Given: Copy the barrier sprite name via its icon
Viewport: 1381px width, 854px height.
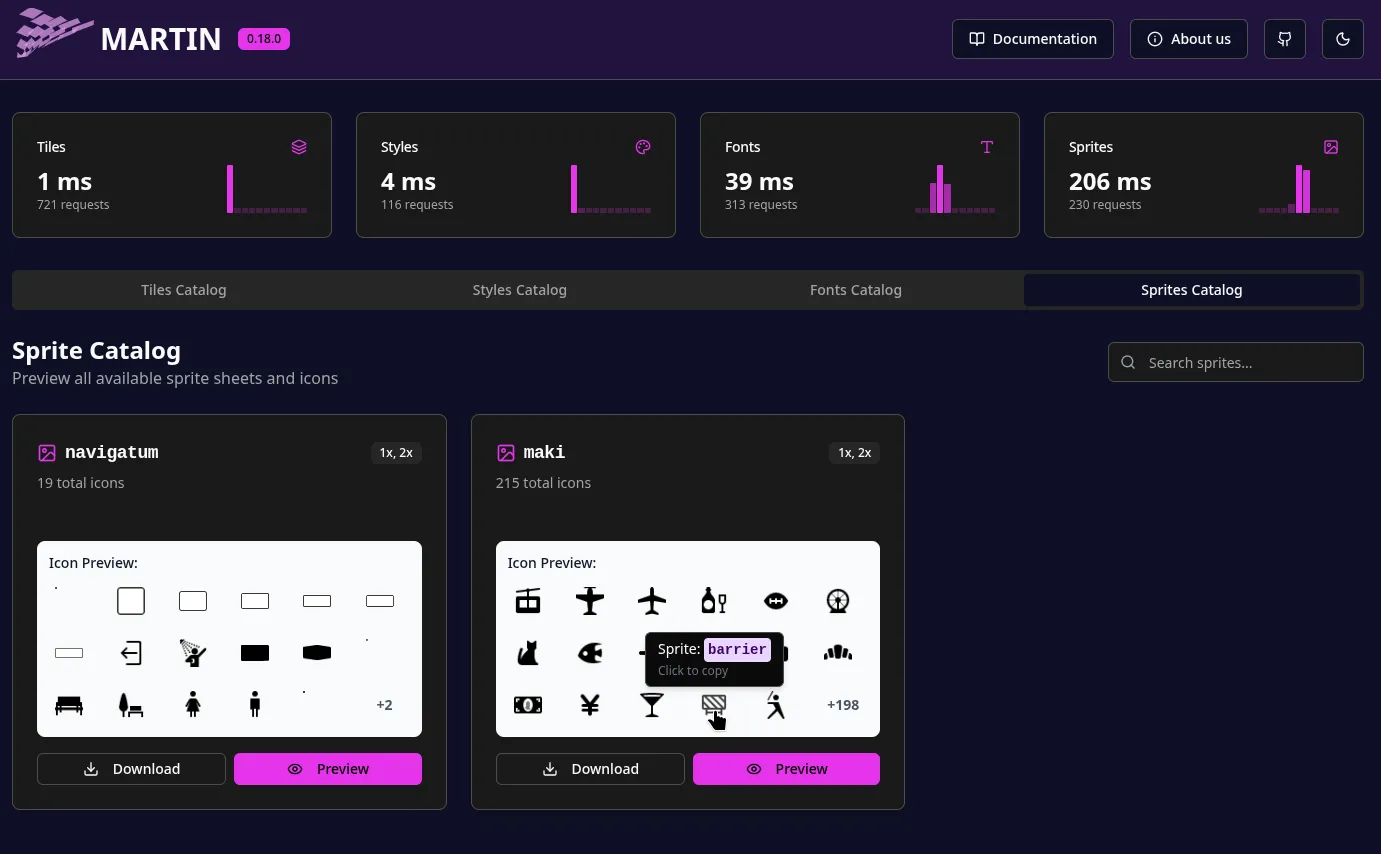Looking at the screenshot, I should pos(714,705).
